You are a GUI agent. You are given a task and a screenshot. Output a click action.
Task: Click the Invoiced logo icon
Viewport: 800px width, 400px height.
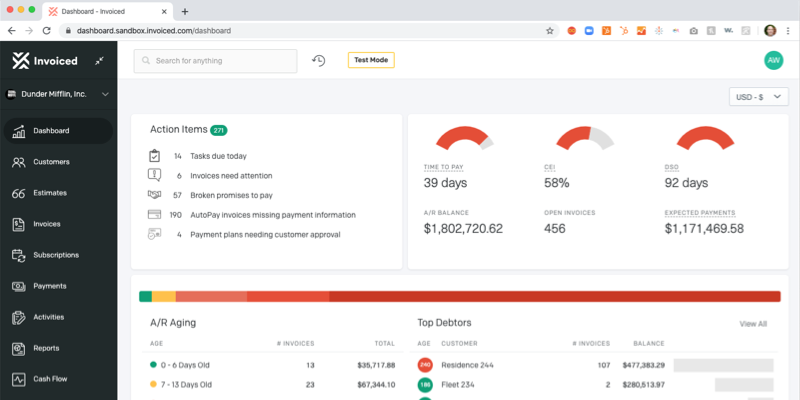[x=21, y=61]
